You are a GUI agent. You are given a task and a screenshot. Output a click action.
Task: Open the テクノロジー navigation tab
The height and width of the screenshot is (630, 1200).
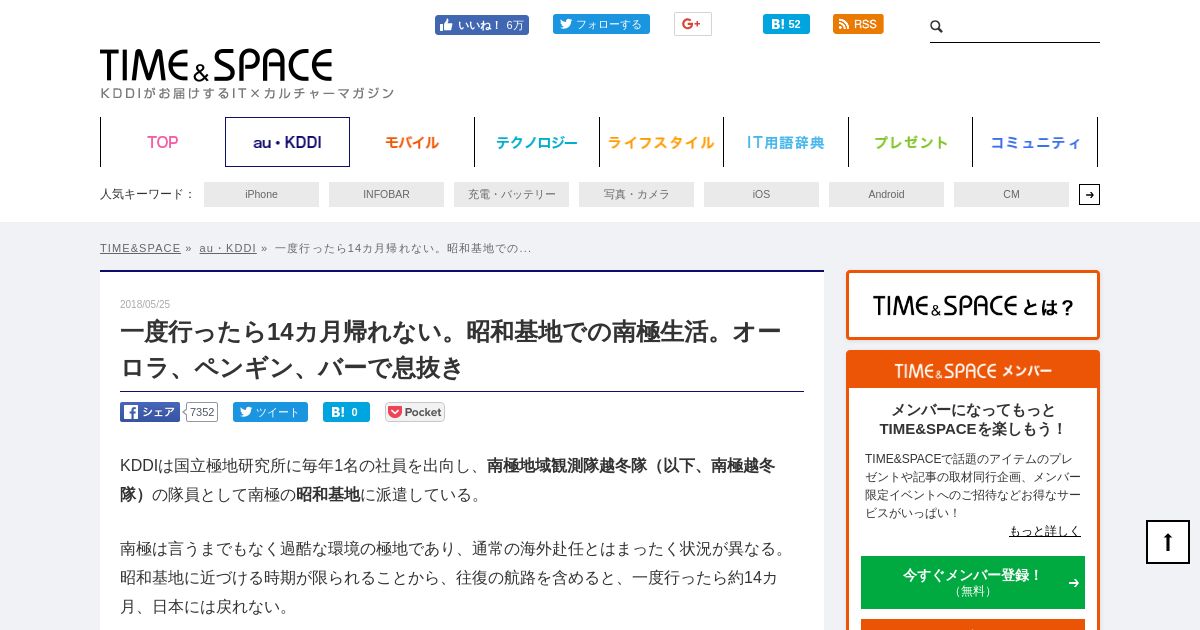tap(537, 142)
